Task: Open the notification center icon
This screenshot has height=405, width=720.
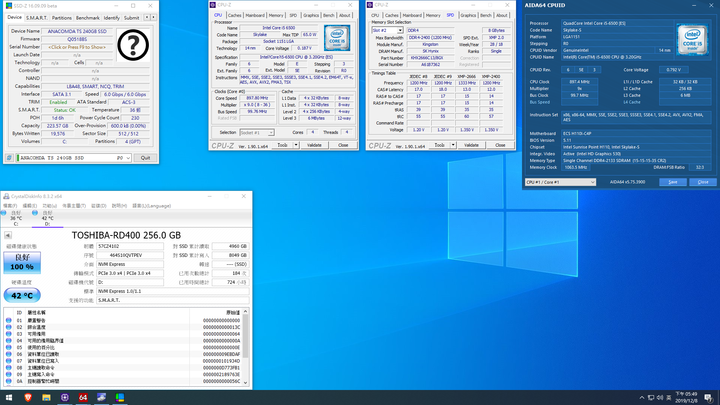Action: click(x=709, y=398)
